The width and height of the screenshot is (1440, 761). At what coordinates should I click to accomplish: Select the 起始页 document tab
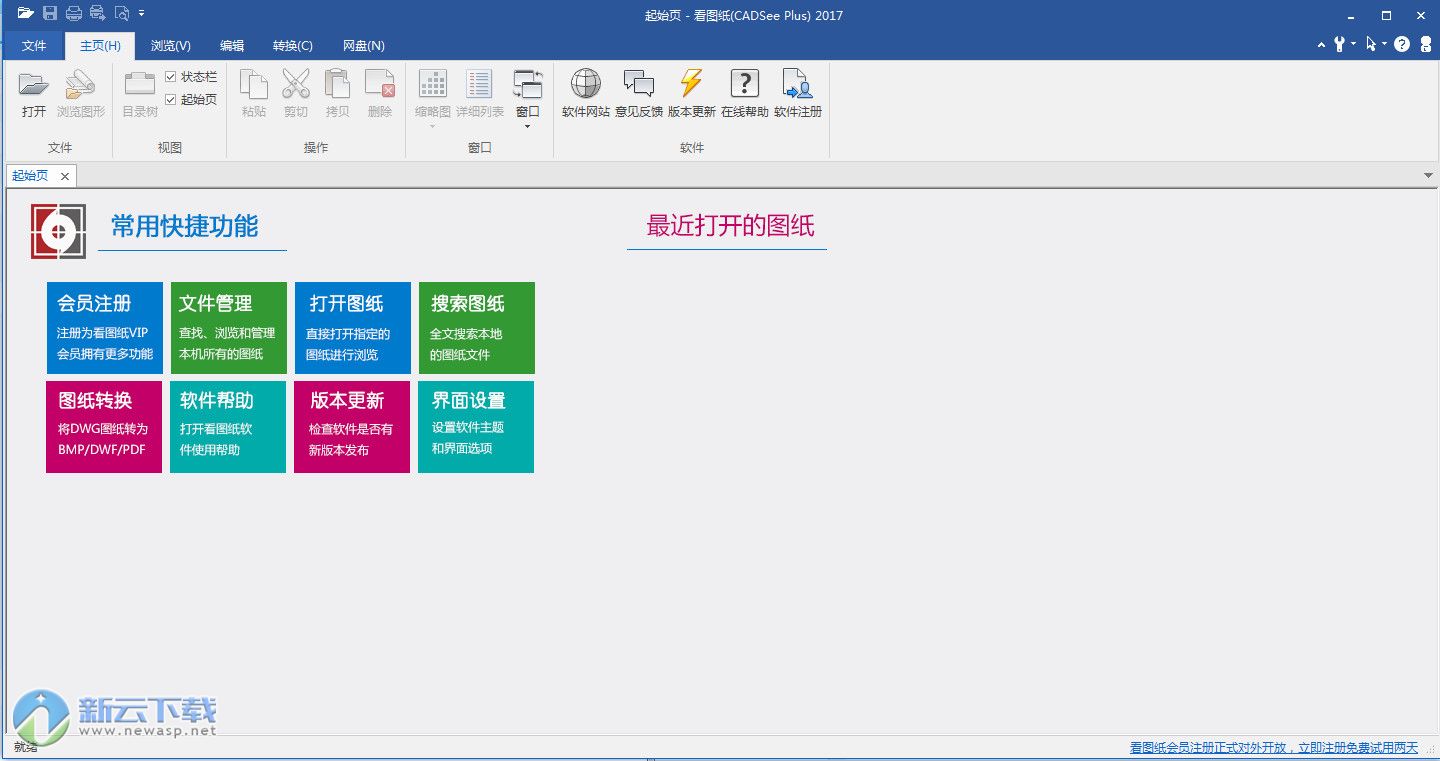click(30, 176)
